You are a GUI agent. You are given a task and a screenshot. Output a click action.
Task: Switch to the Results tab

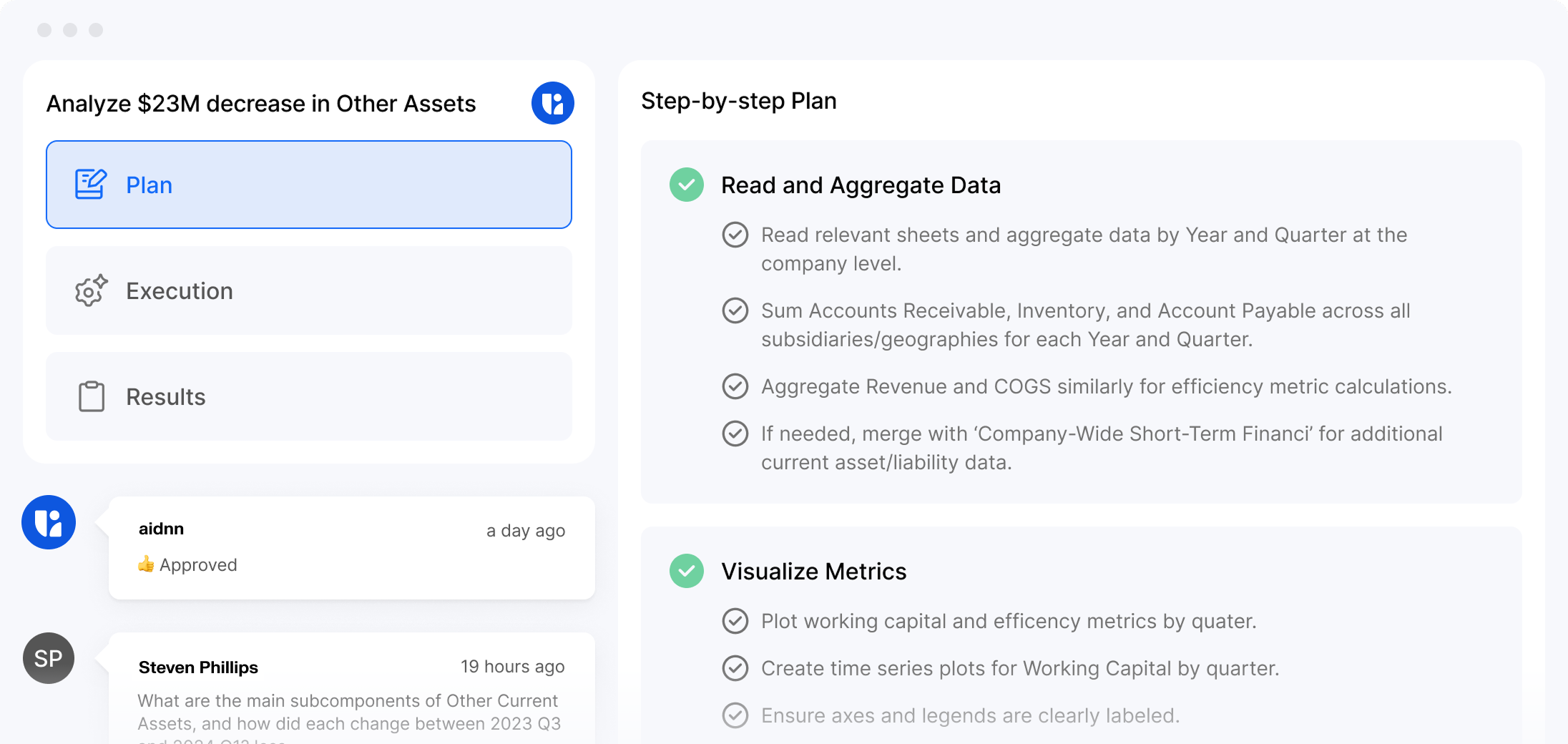click(x=308, y=396)
